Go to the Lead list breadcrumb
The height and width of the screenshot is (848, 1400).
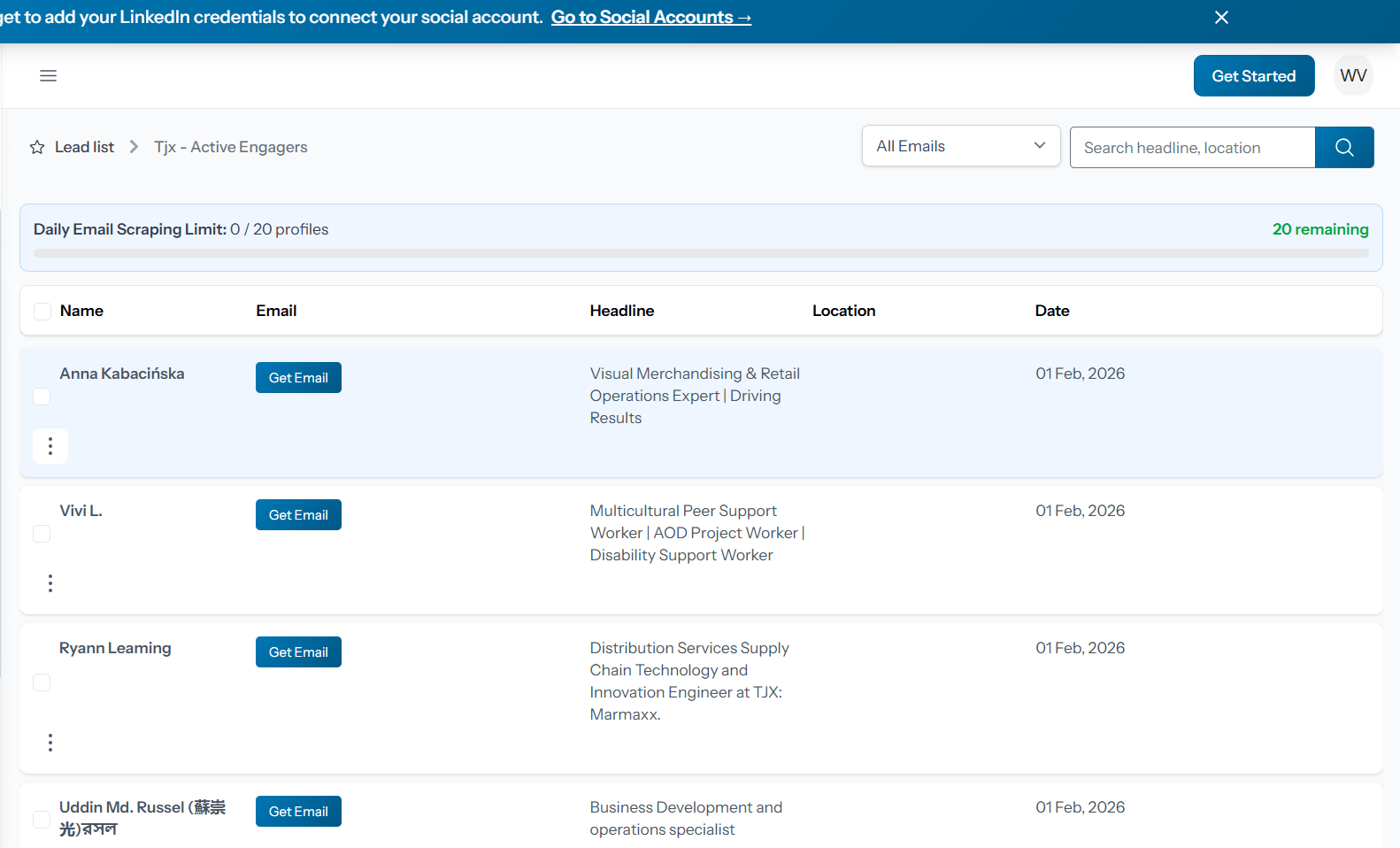coord(84,147)
